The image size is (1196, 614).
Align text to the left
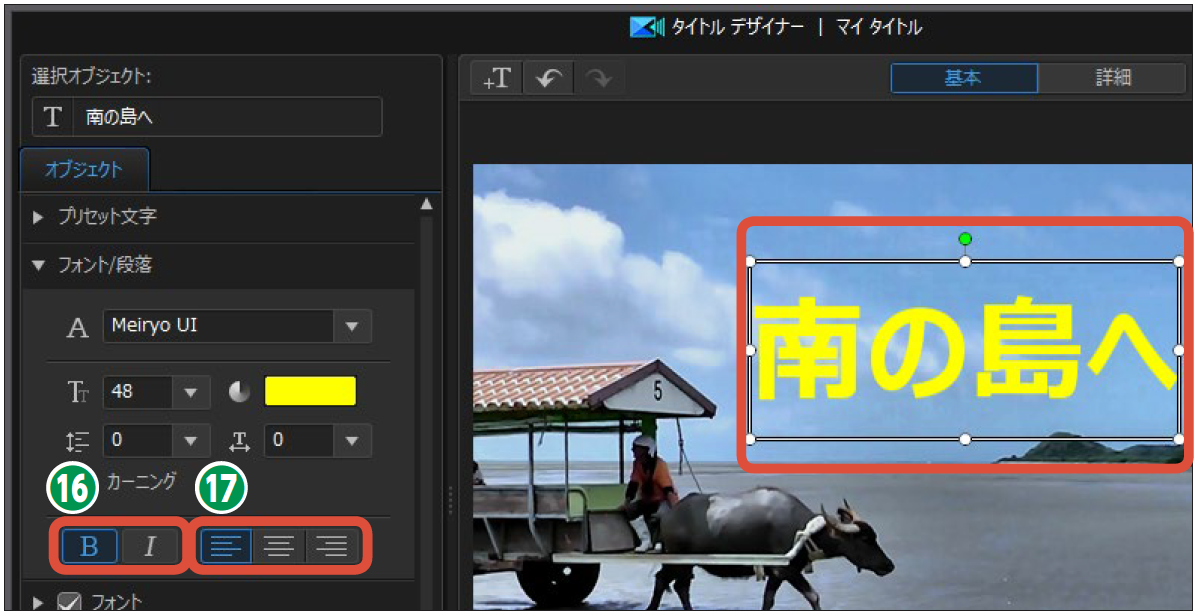tap(226, 546)
